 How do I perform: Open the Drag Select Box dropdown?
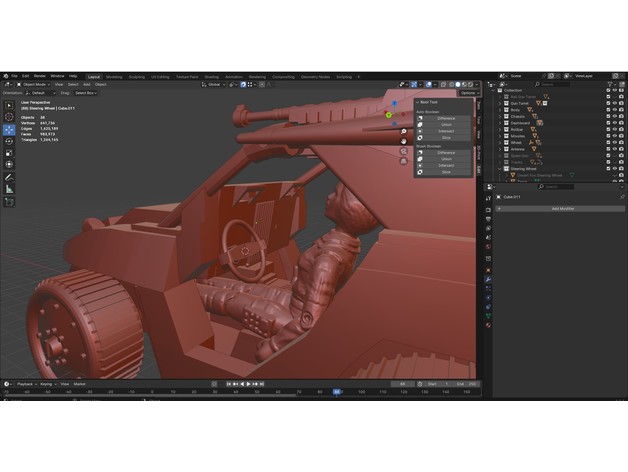(84, 93)
